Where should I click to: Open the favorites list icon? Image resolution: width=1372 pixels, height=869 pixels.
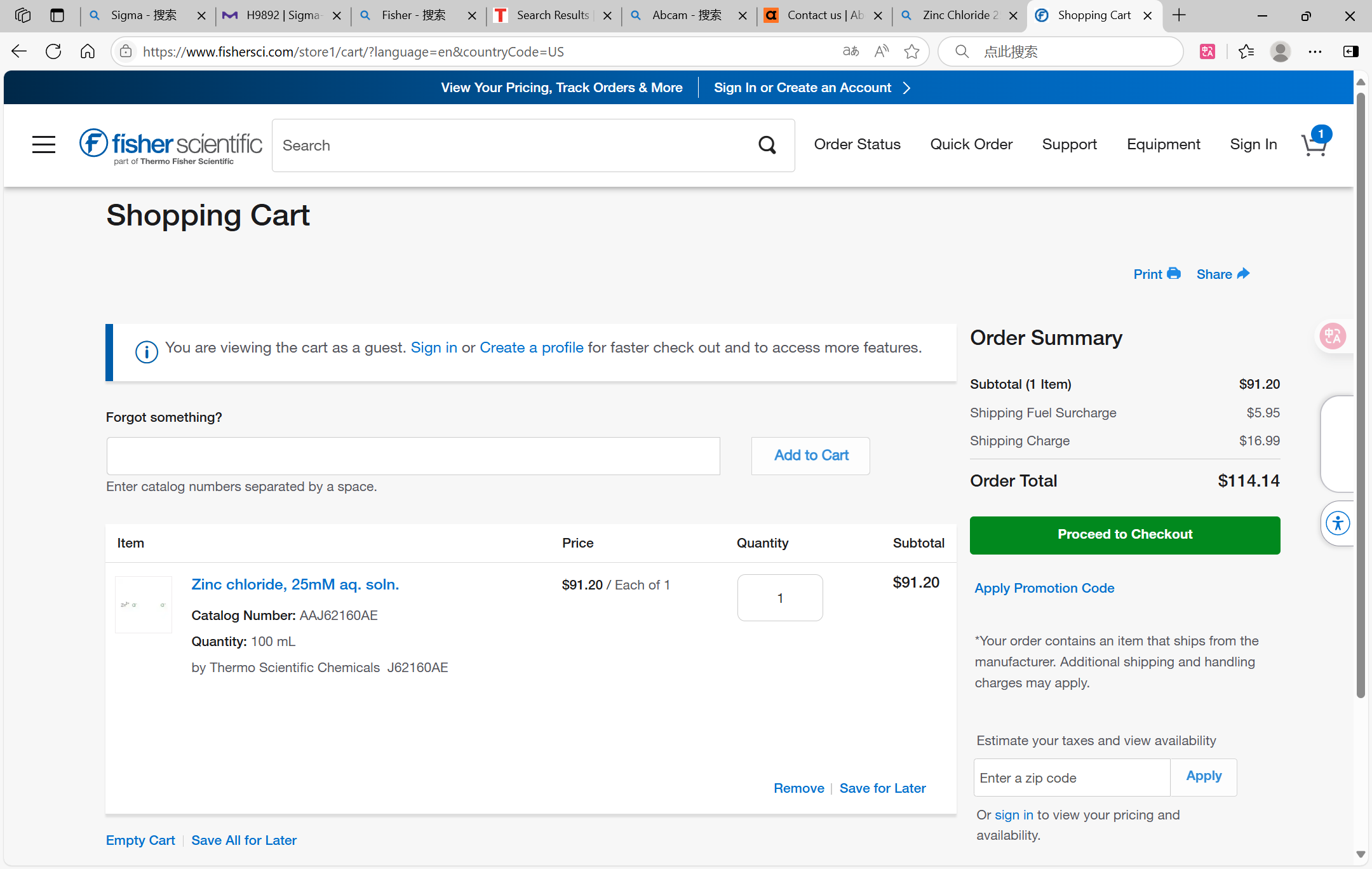point(1246,51)
